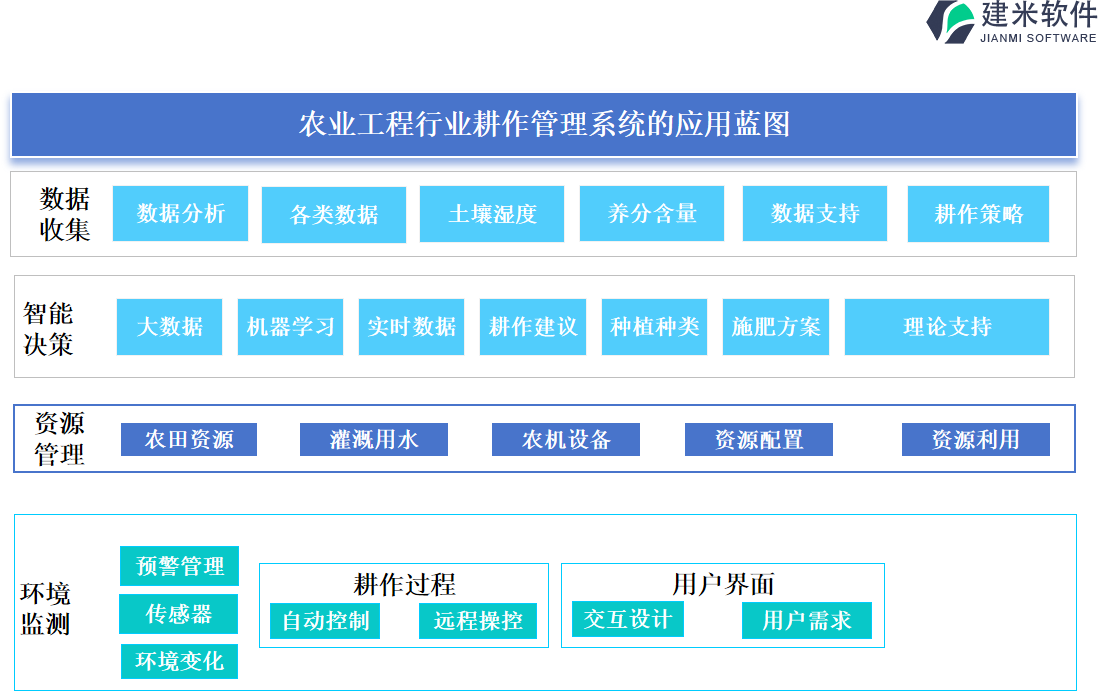Select the 大数据 box
Screen dimensions: 1100x700
(169, 327)
